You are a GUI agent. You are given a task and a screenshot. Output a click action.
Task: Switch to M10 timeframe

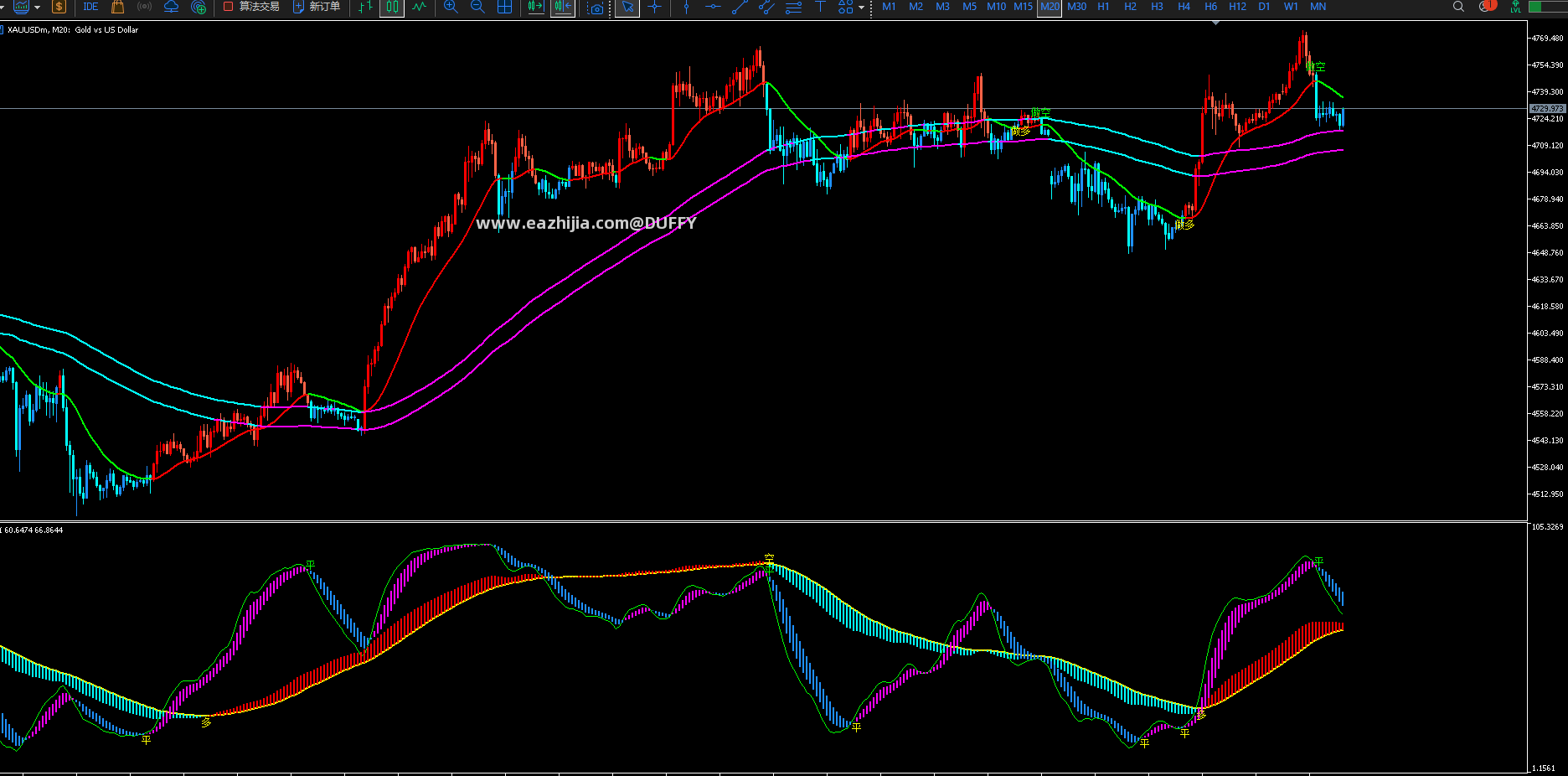click(x=996, y=7)
